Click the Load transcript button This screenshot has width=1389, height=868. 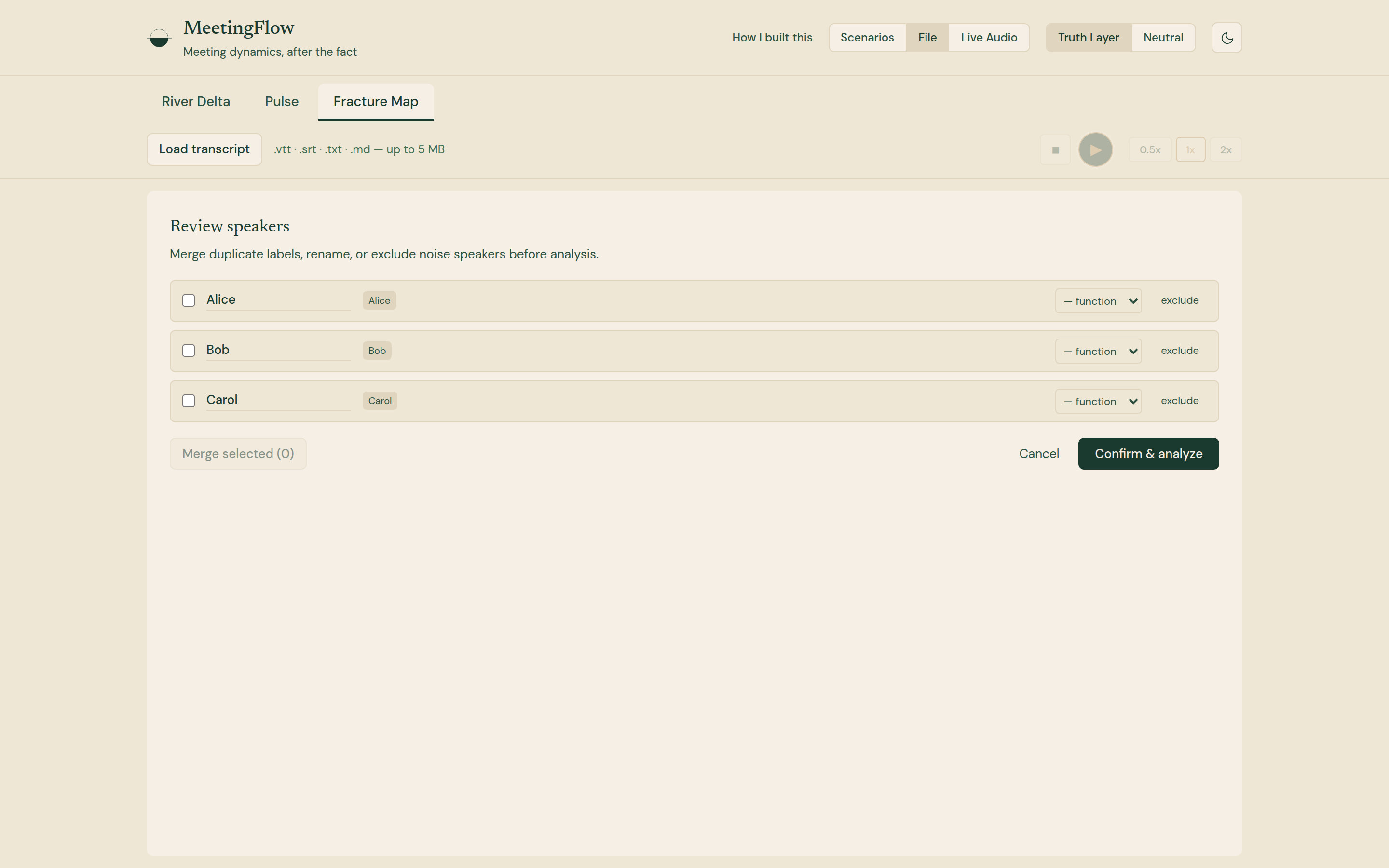[204, 150]
